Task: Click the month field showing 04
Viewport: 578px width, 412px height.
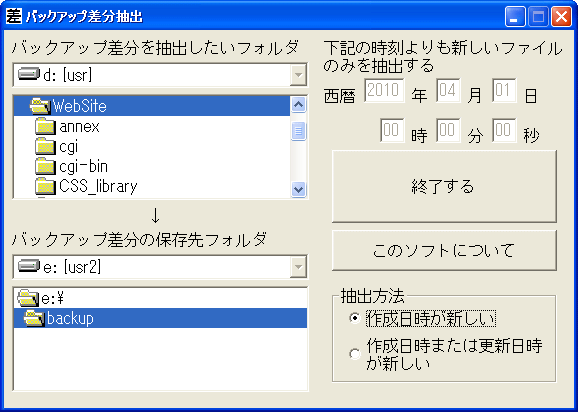Action: tap(448, 90)
